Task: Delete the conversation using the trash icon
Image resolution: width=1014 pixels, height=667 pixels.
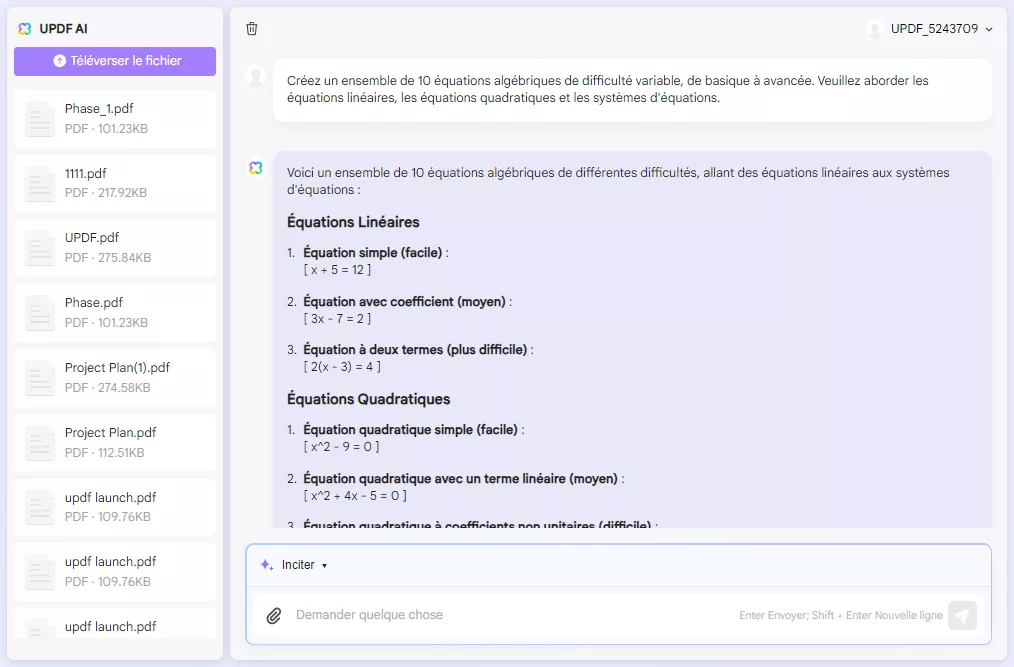Action: tap(252, 29)
